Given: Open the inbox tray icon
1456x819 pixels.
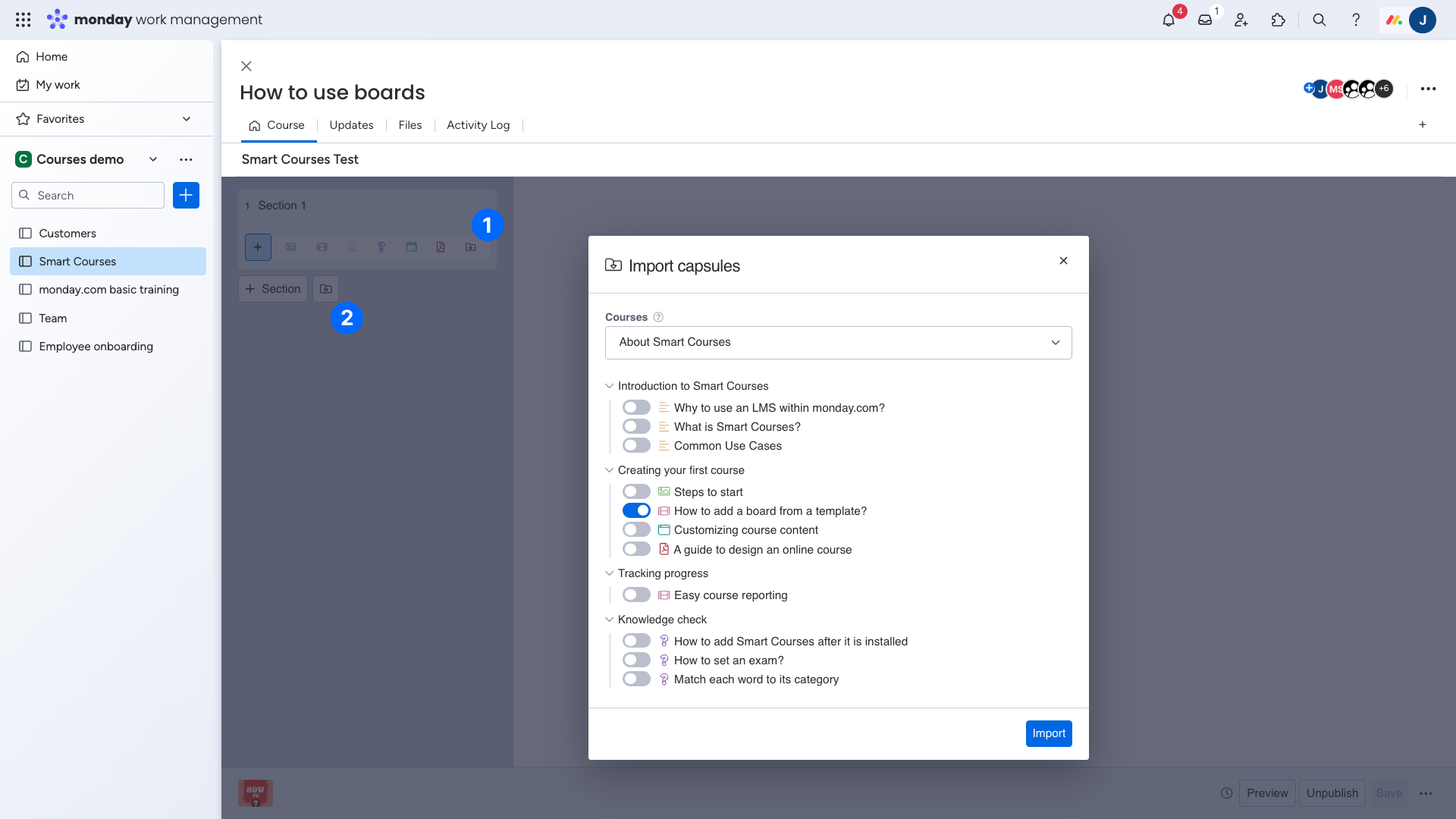Looking at the screenshot, I should [1205, 20].
